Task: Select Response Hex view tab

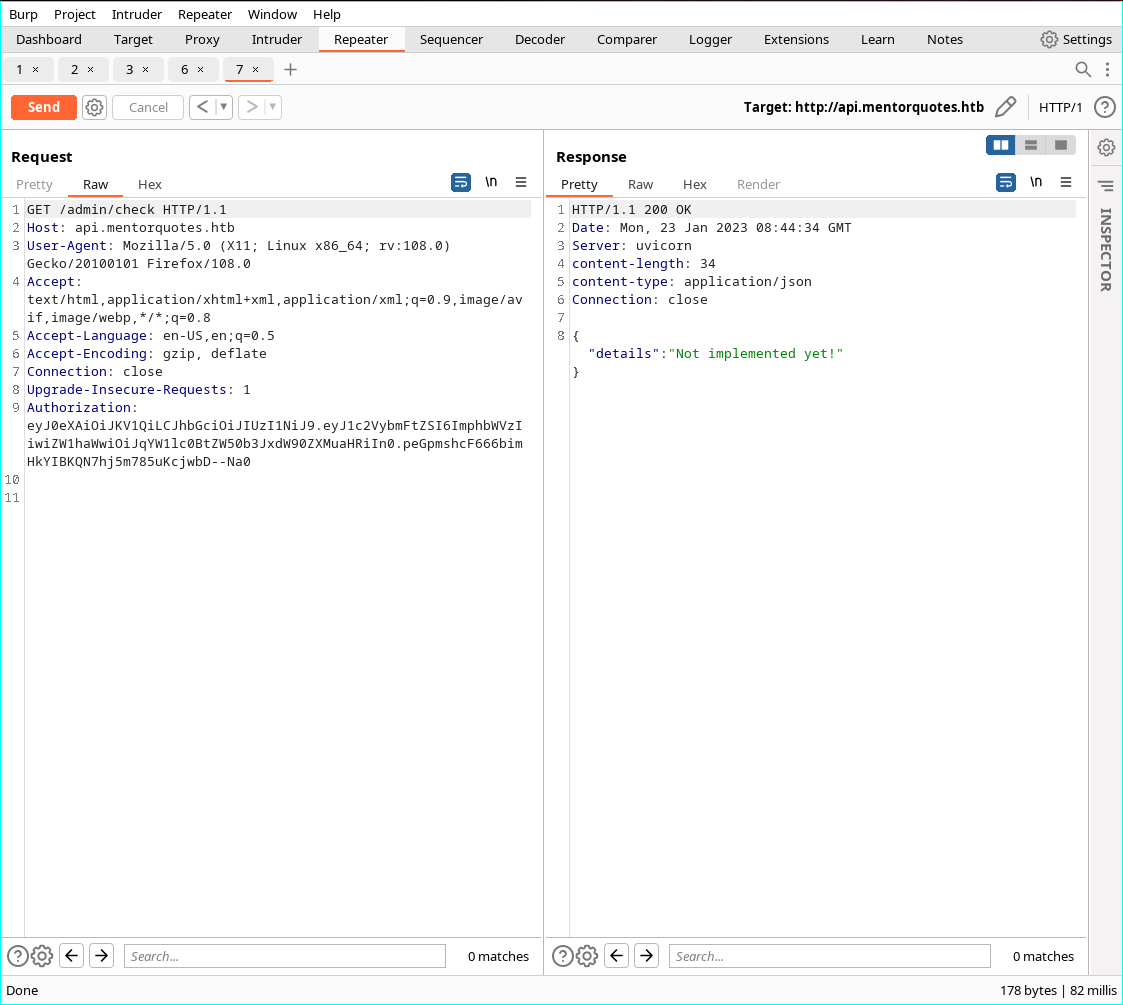Action: click(x=695, y=185)
